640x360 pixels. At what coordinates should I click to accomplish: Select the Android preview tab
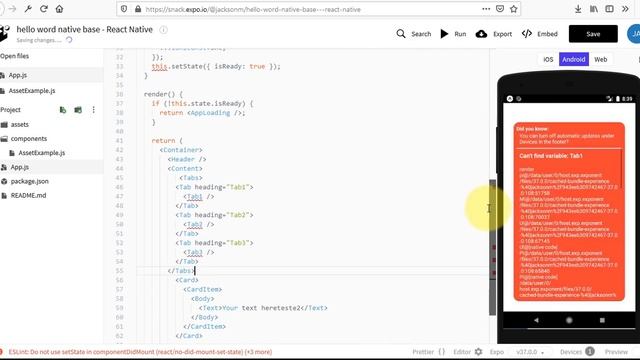point(573,59)
